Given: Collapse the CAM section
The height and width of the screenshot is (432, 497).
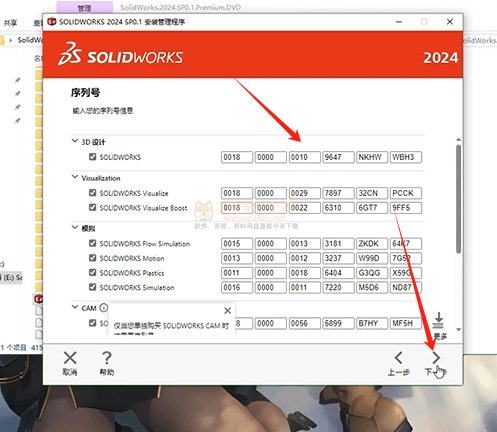Looking at the screenshot, I should tap(75, 307).
